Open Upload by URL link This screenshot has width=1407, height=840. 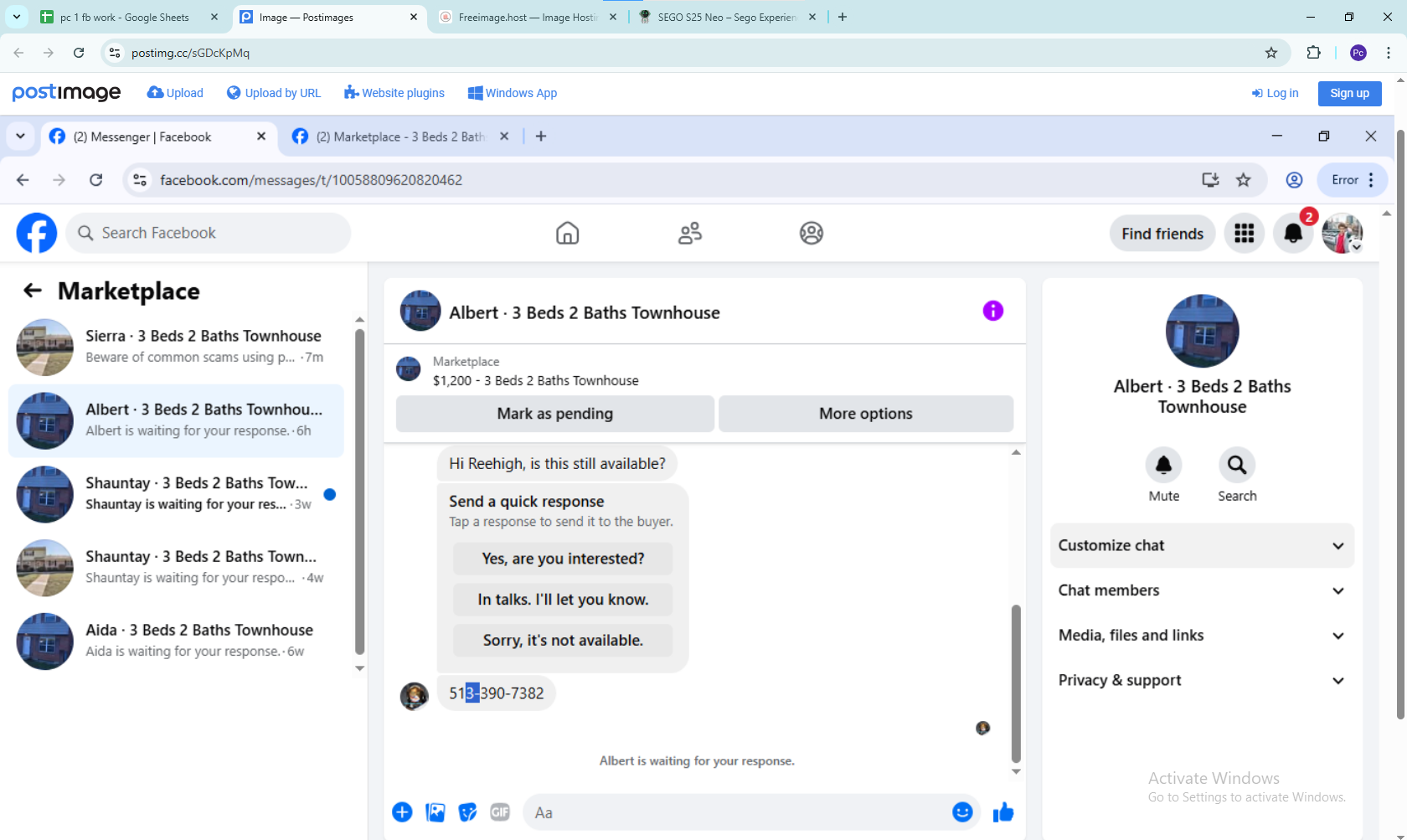point(274,93)
